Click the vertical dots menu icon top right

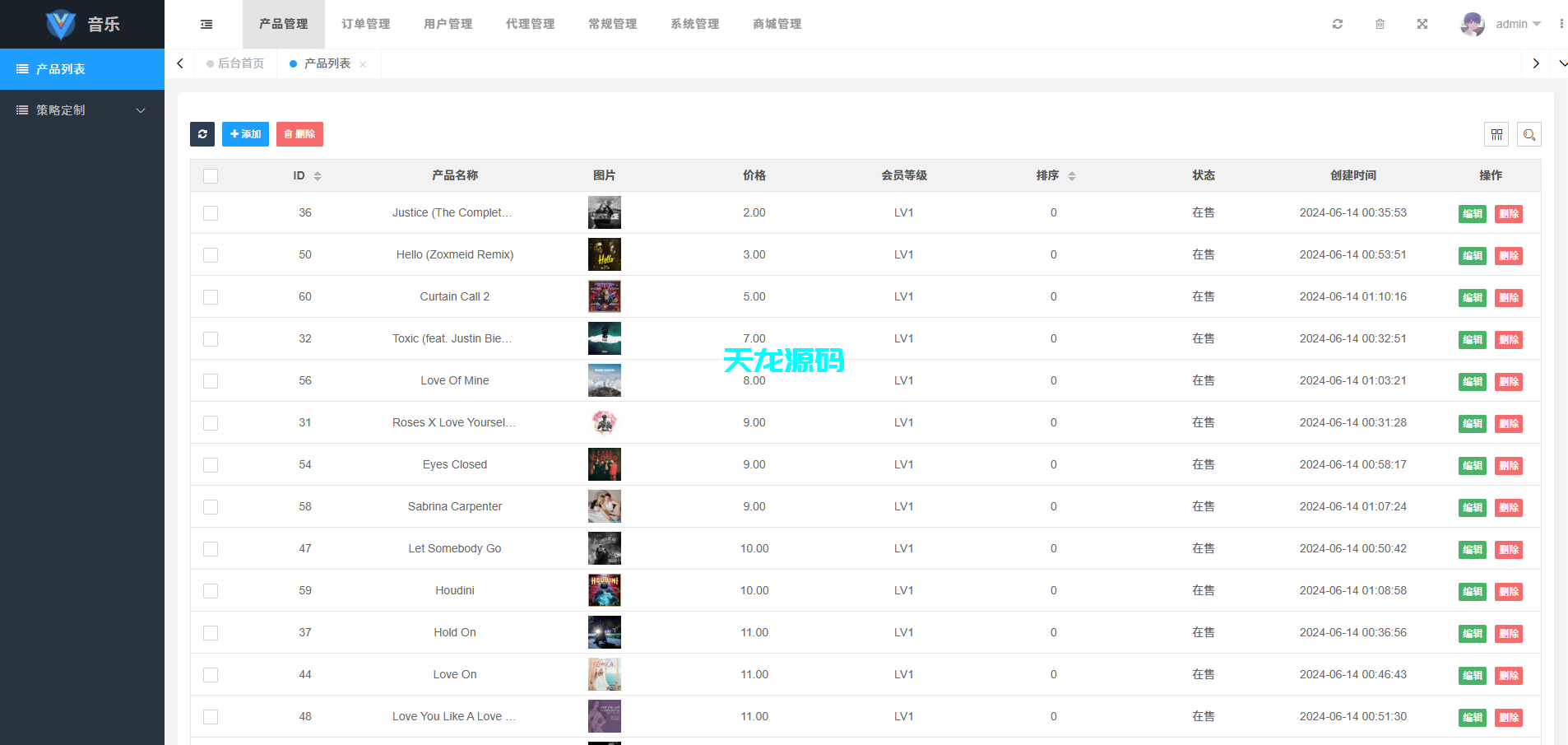(x=1562, y=24)
